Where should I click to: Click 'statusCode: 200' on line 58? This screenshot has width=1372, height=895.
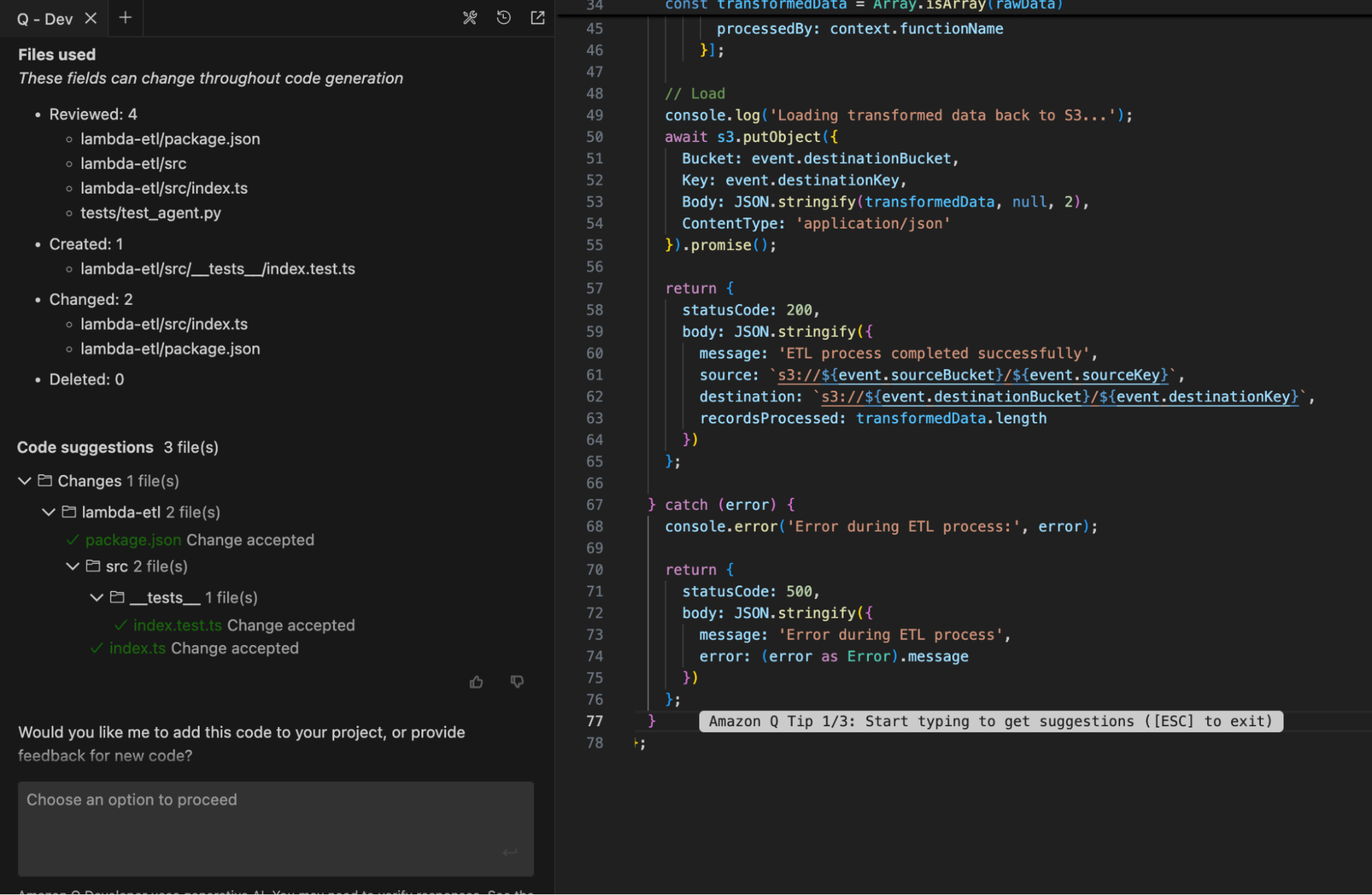pos(747,310)
